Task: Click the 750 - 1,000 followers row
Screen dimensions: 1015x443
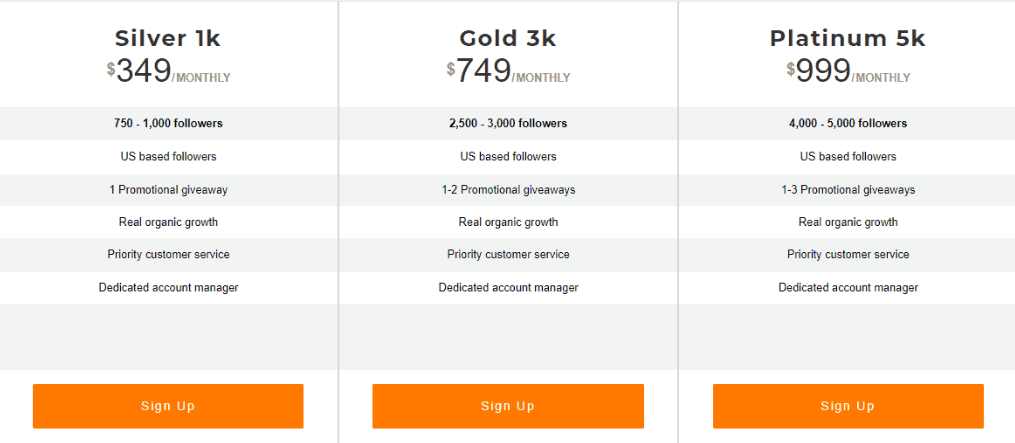Action: click(x=168, y=123)
